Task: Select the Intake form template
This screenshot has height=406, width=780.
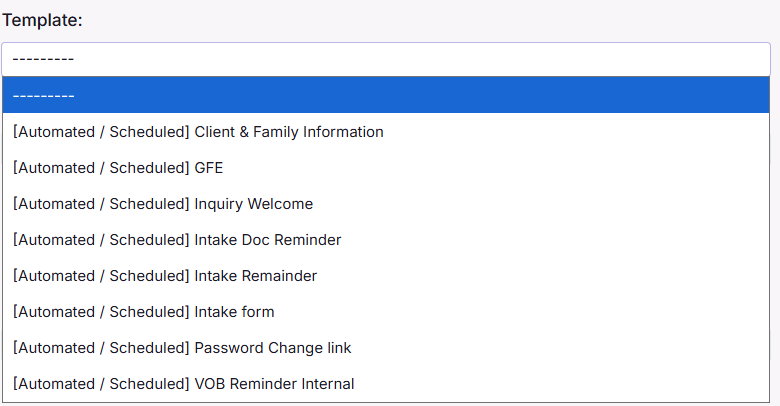Action: click(144, 312)
